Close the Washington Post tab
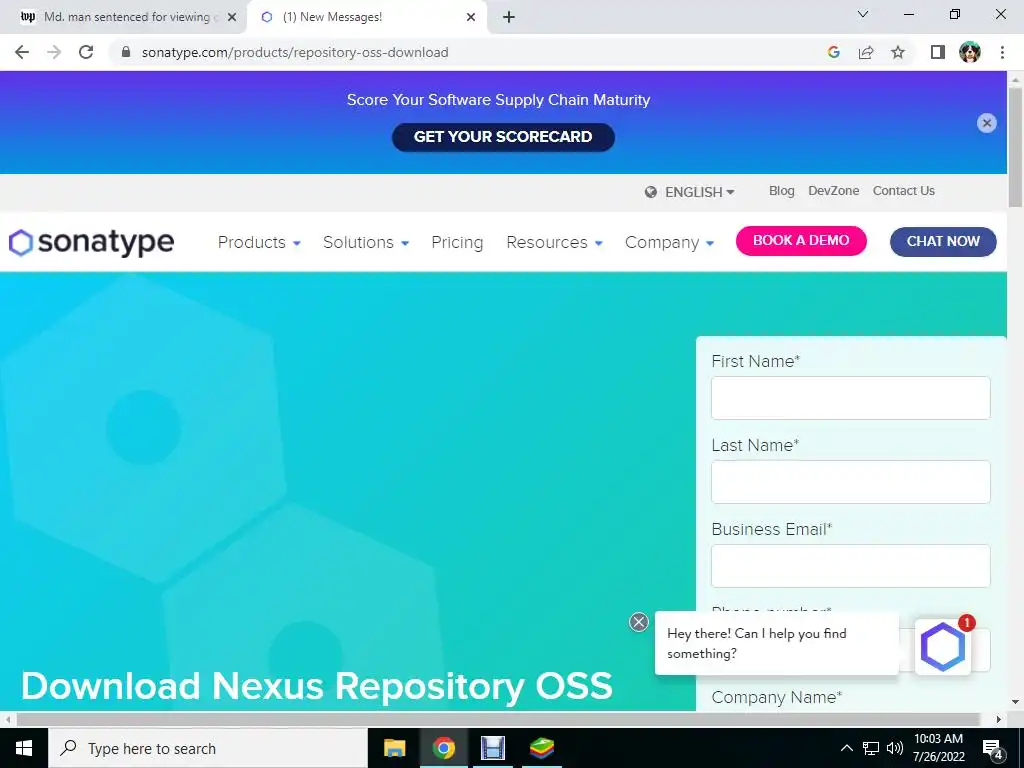Screen dimensions: 1024x768 click(232, 18)
